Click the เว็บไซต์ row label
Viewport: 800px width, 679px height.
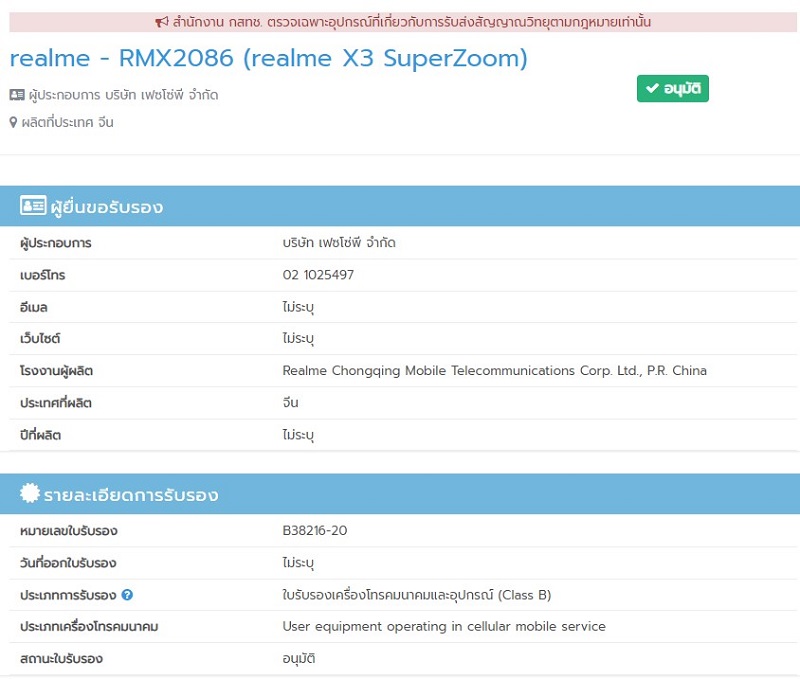[40, 338]
